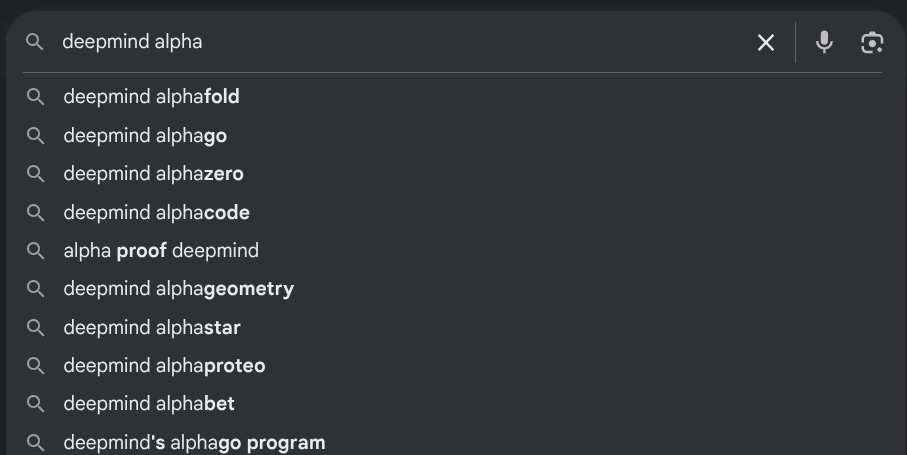Viewport: 907px width, 455px height.
Task: Click the search box magnifier icon
Action: pyautogui.click(x=35, y=42)
